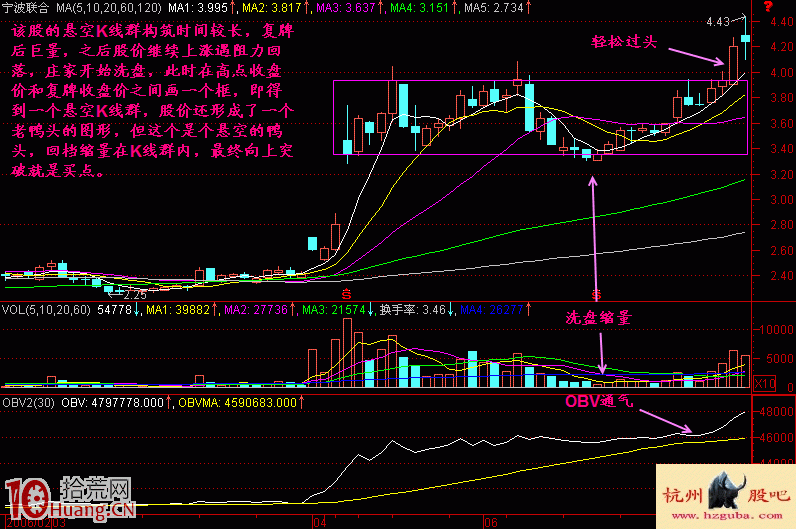
Task: Select the blue MA4: 26277 volume value
Action: pos(491,309)
